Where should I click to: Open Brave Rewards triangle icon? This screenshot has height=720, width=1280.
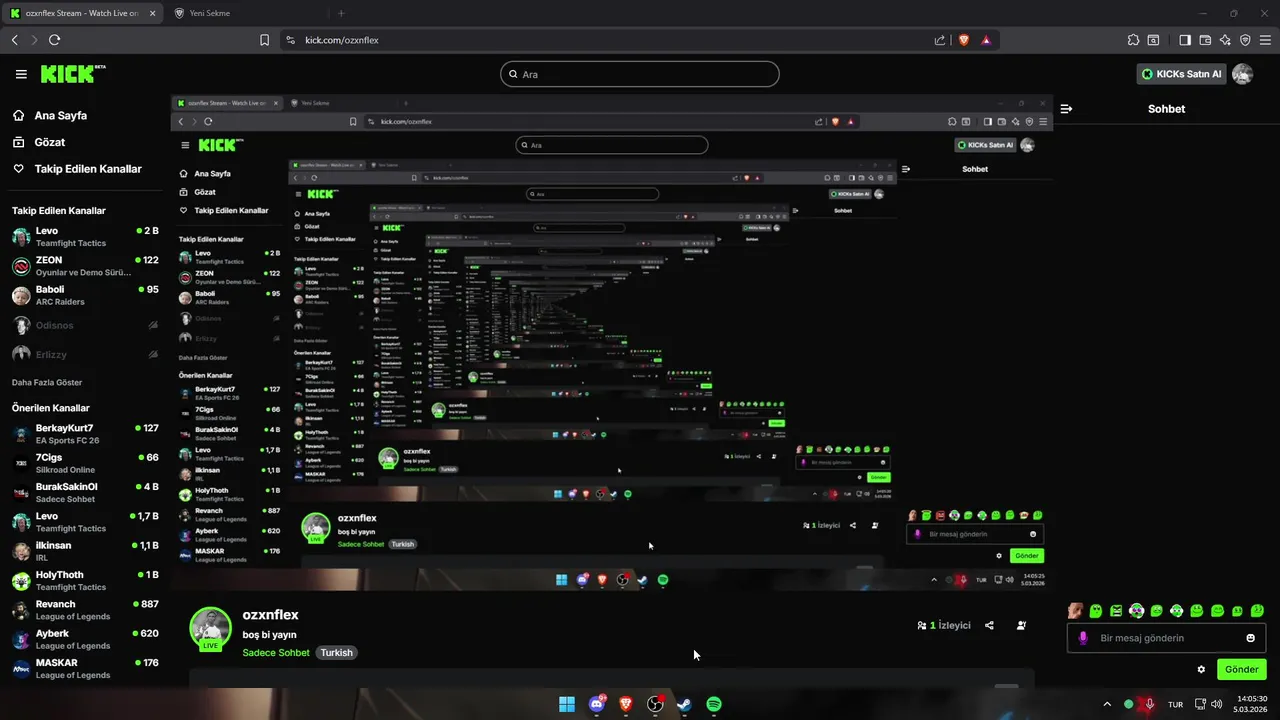986,40
